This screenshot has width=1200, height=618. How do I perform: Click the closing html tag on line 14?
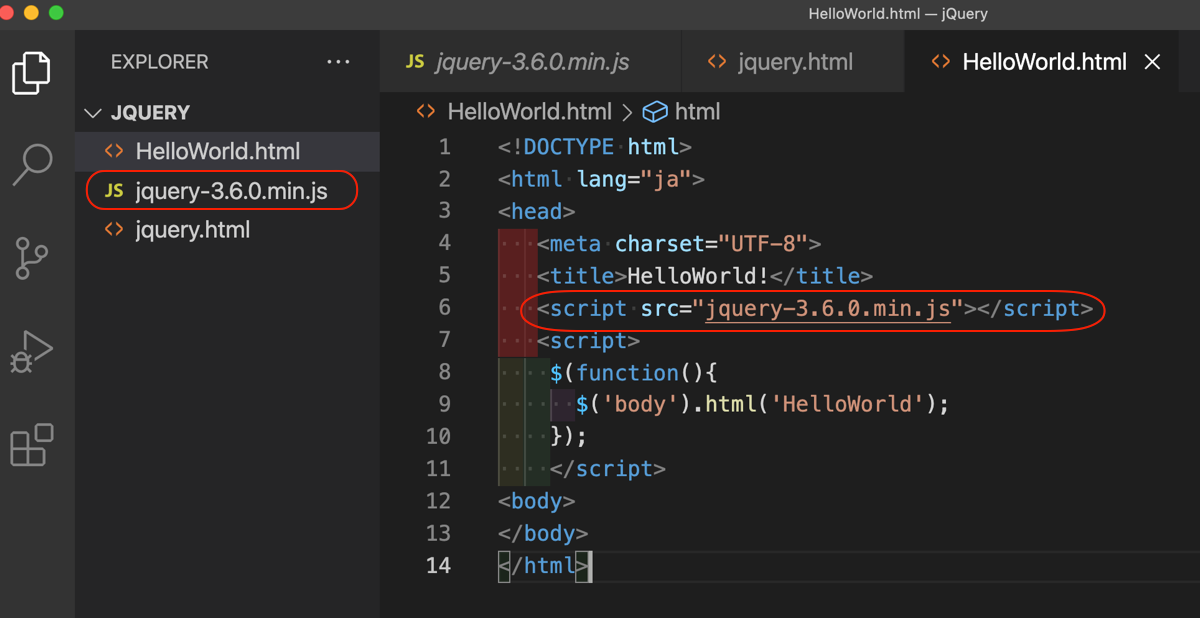tap(543, 565)
